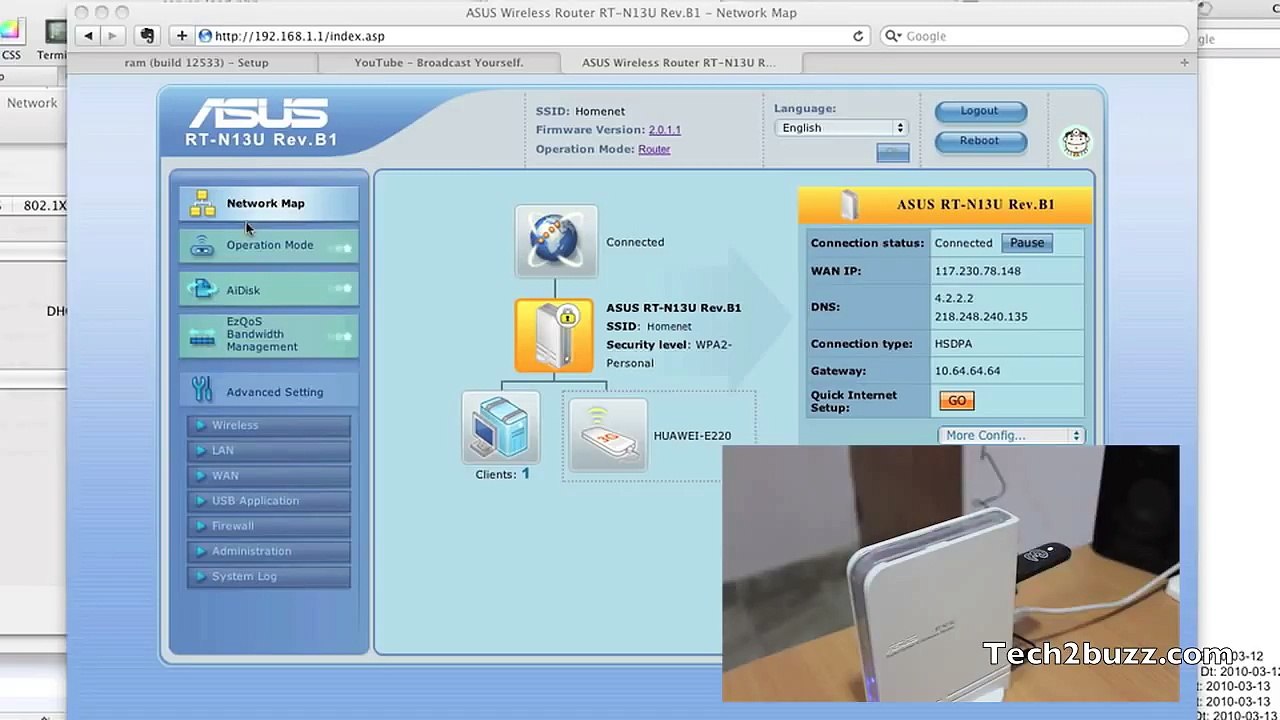The image size is (1280, 720).
Task: Open the System Log page
Action: [x=268, y=577]
